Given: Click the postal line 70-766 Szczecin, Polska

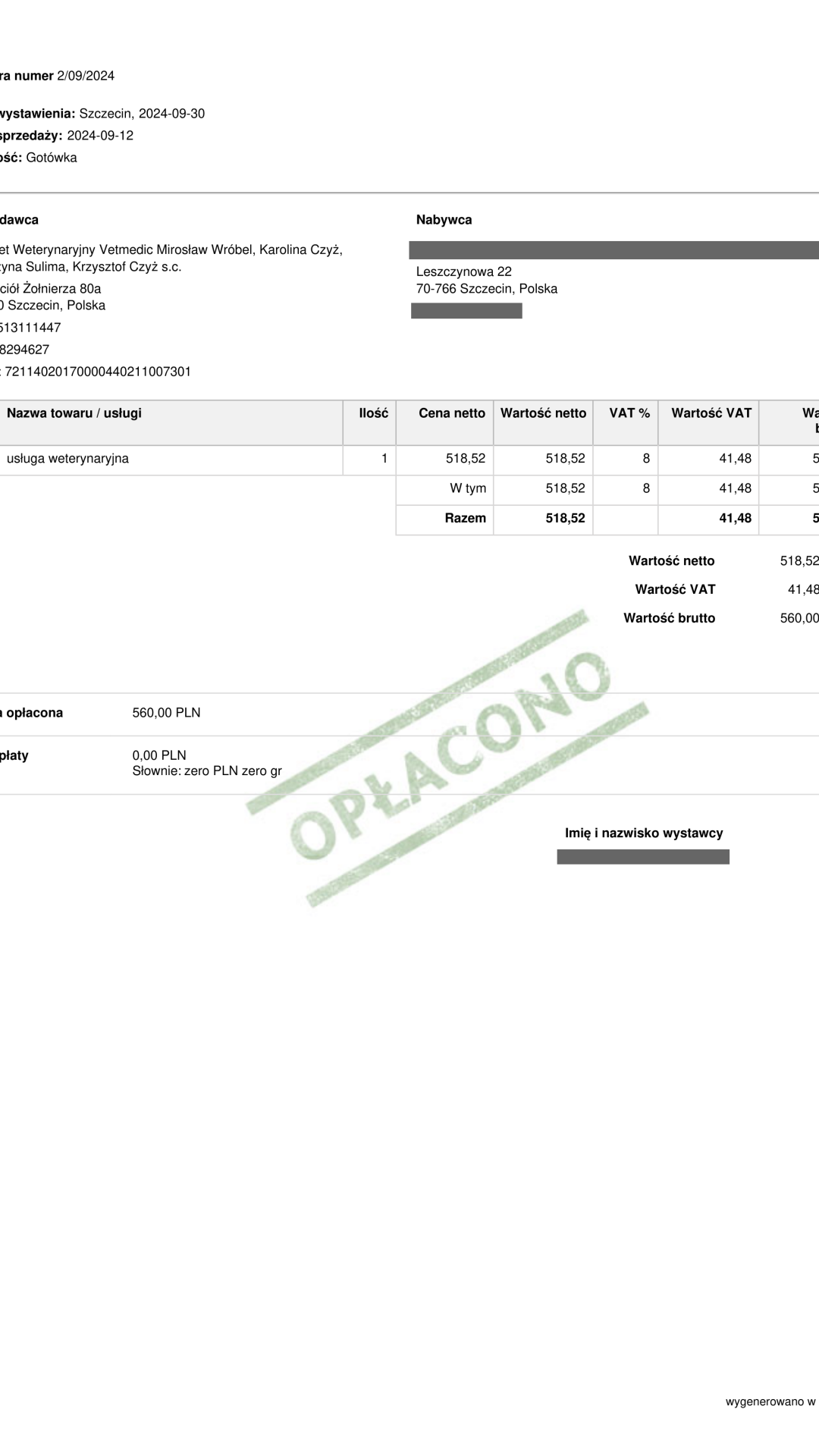Looking at the screenshot, I should point(486,289).
